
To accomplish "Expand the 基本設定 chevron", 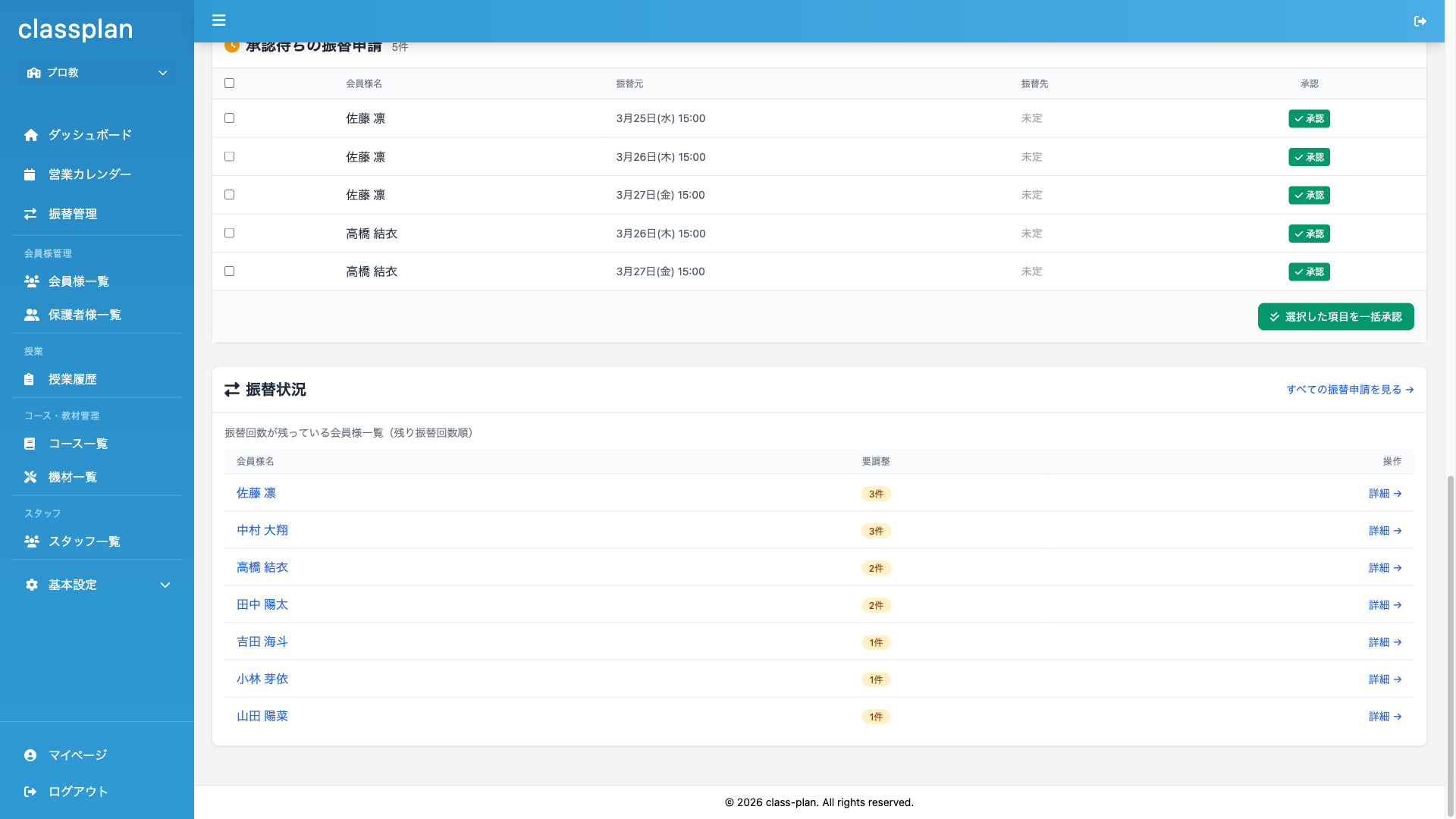I will [165, 585].
